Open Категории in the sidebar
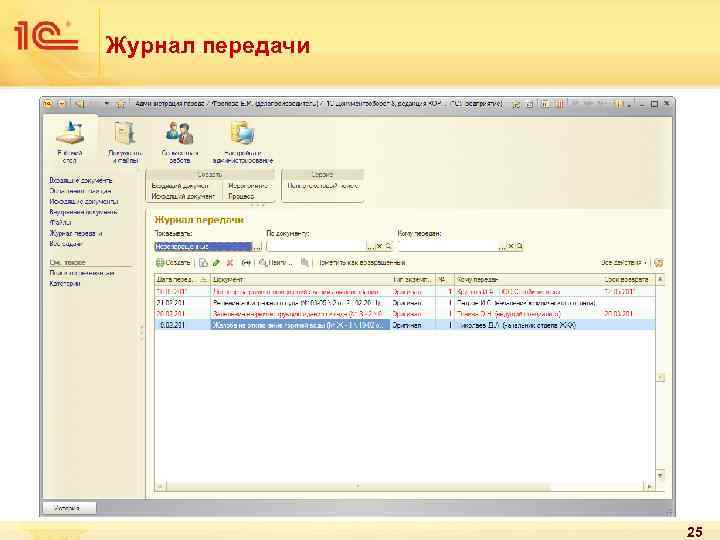 tap(65, 284)
